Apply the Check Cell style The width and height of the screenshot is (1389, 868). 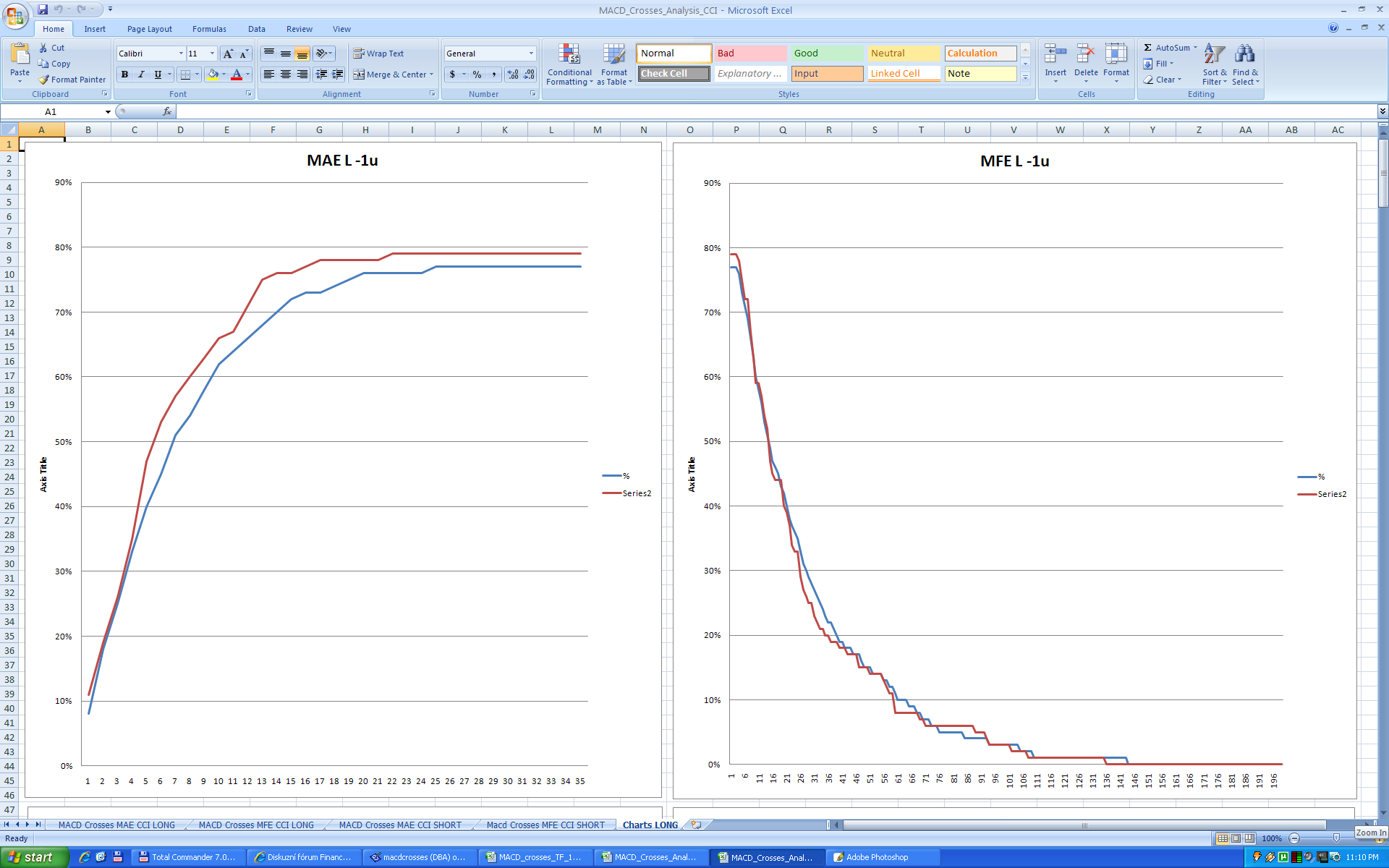click(674, 74)
